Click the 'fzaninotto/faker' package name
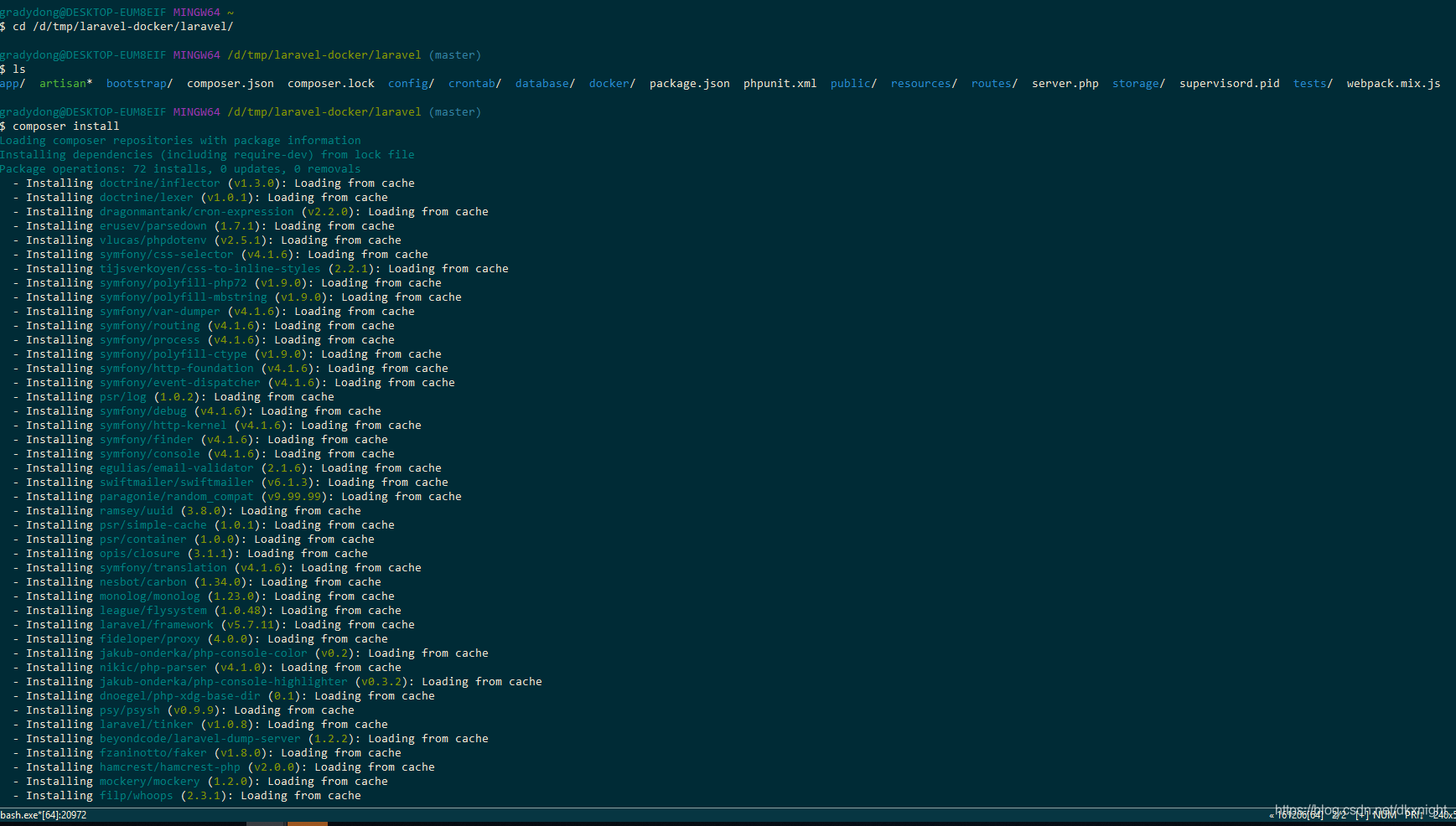Viewport: 1456px width, 826px height. click(153, 753)
